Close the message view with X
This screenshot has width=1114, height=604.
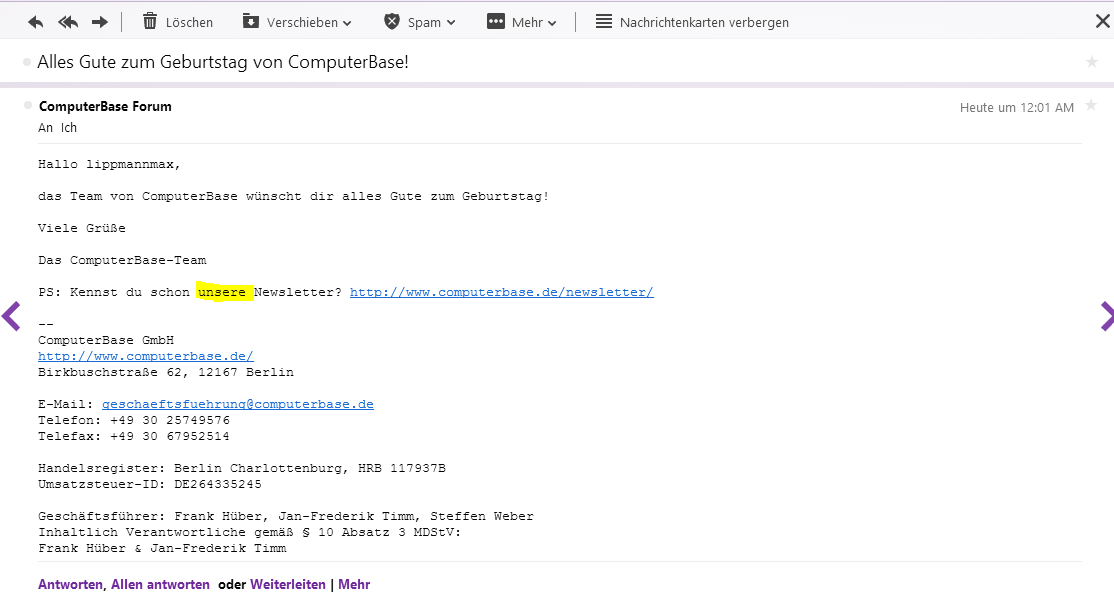(1103, 21)
